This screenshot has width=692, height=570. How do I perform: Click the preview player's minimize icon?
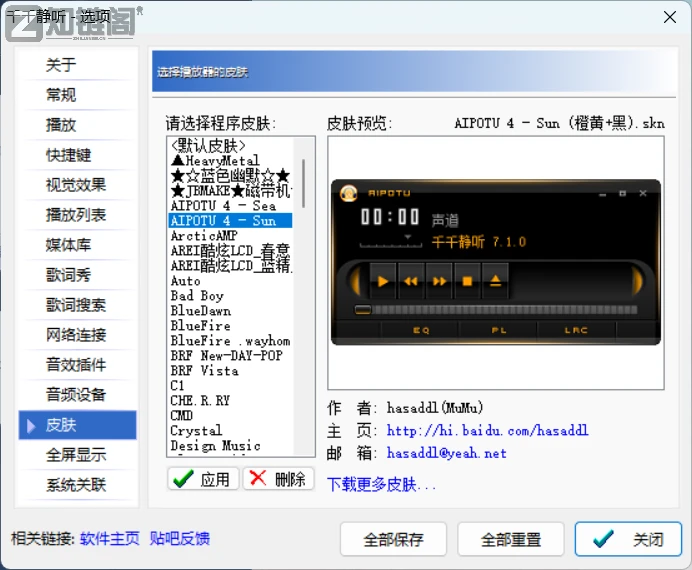[603, 194]
